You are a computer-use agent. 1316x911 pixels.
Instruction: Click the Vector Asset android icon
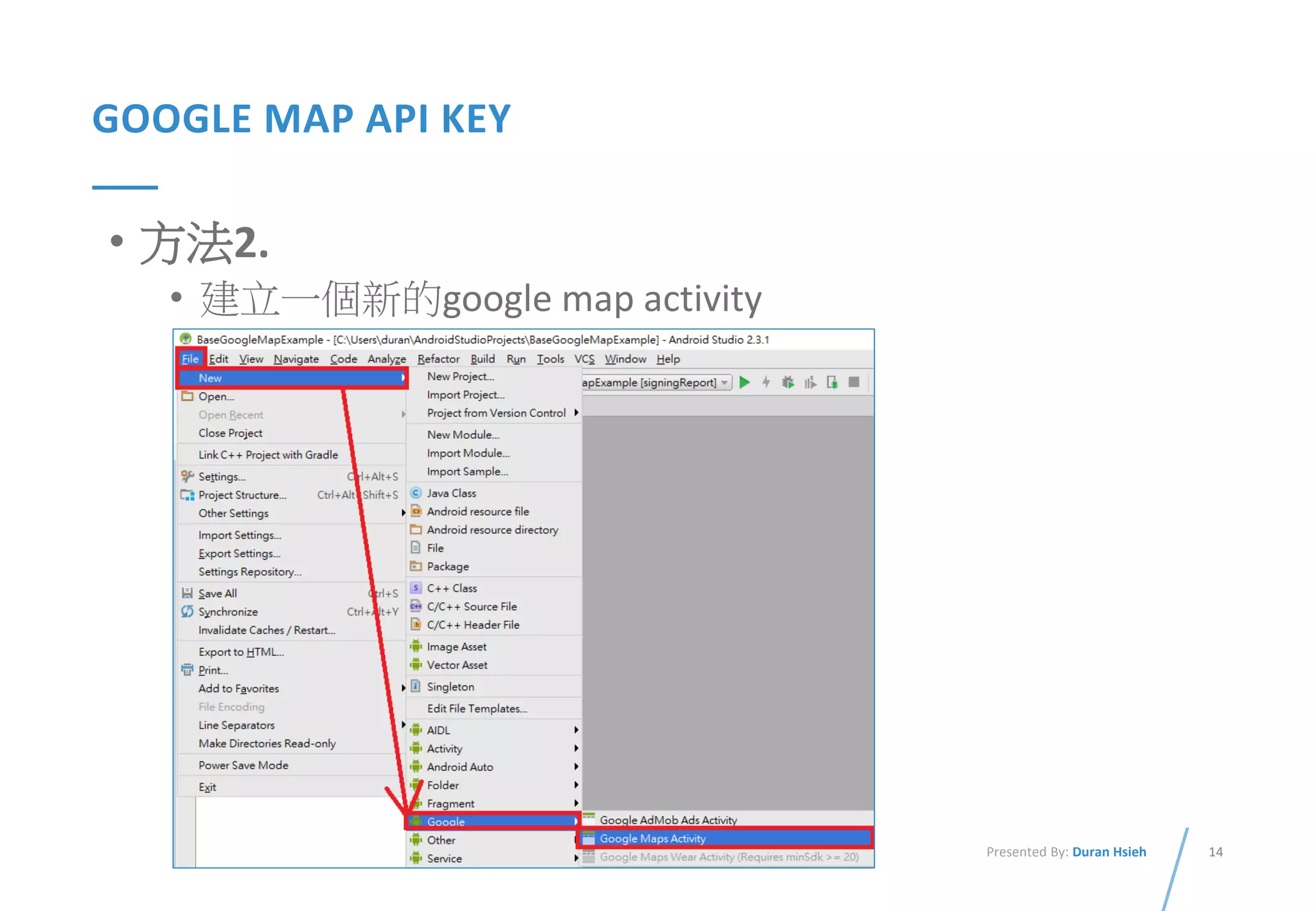(x=416, y=665)
